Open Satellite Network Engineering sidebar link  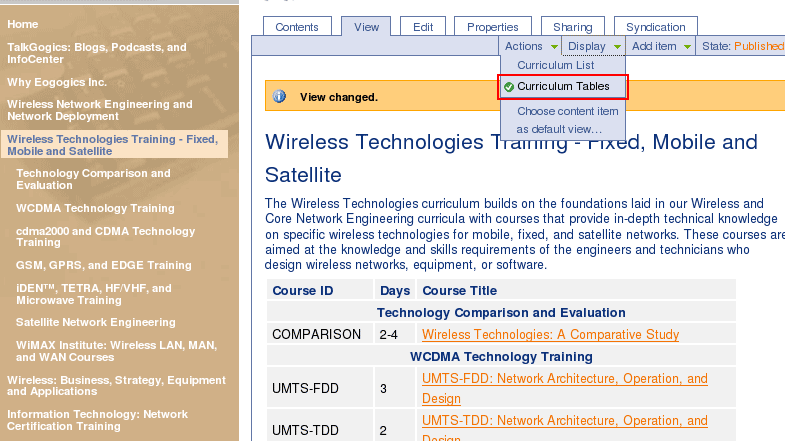pos(96,322)
